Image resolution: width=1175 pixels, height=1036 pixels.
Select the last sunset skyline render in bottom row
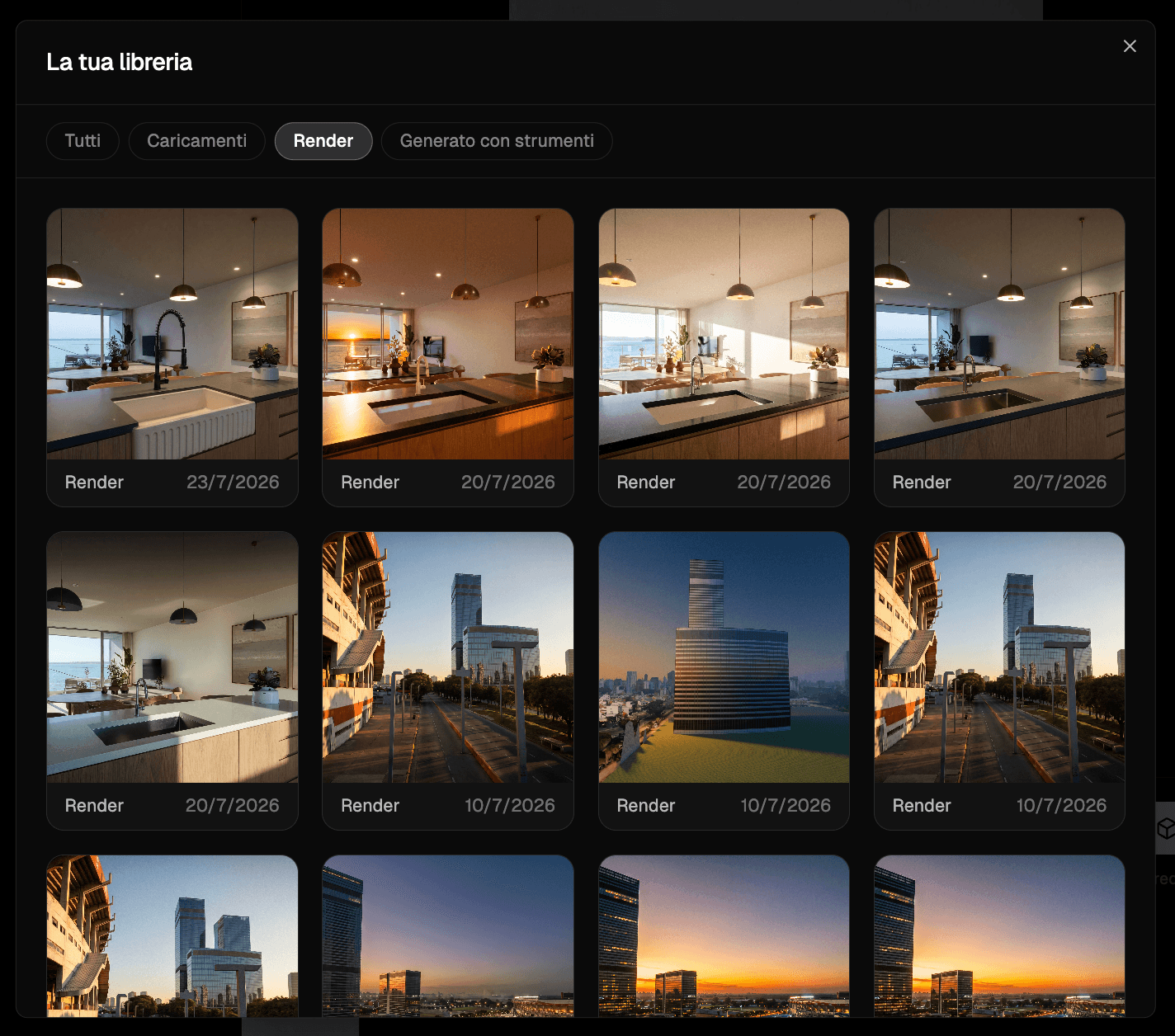click(x=999, y=936)
